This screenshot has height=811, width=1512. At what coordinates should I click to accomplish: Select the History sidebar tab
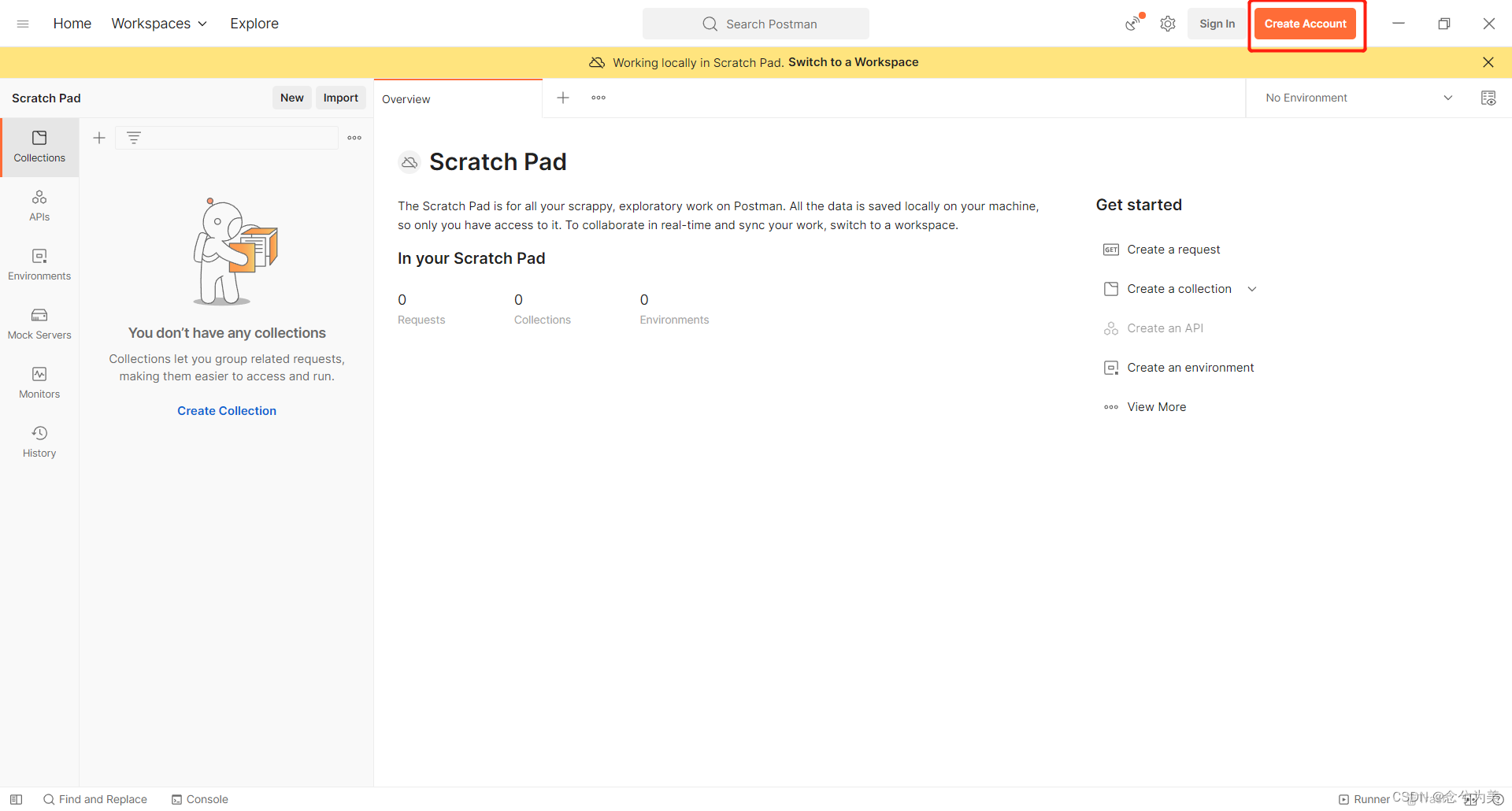pyautogui.click(x=39, y=443)
